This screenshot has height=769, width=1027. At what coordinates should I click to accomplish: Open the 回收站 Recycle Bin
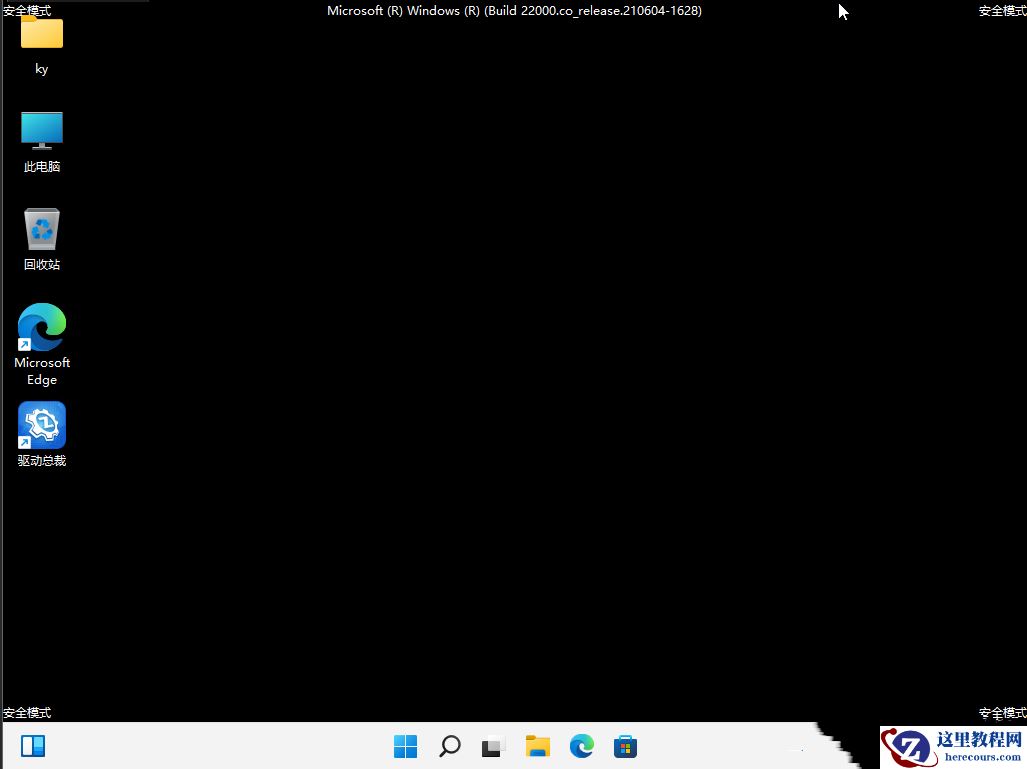[x=41, y=227]
